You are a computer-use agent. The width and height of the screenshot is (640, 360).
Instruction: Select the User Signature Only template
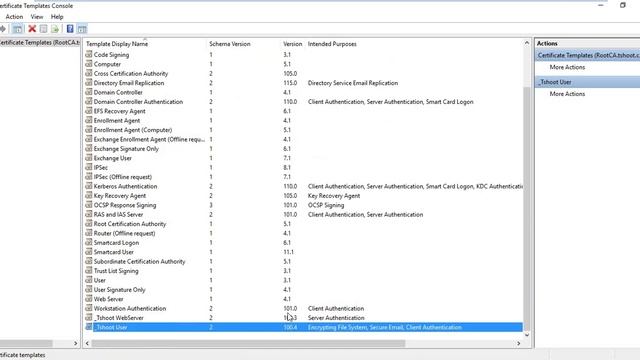119,289
